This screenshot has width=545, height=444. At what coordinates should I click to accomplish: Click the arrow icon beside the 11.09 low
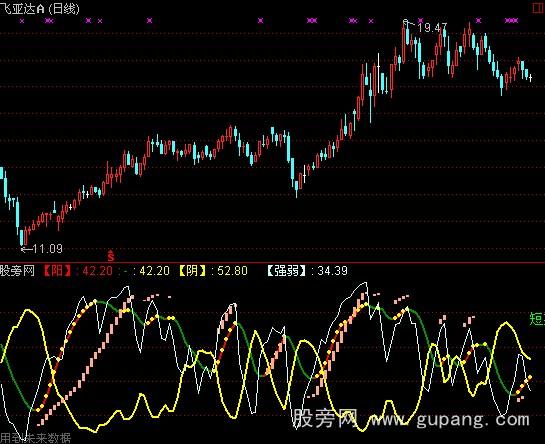point(27,249)
